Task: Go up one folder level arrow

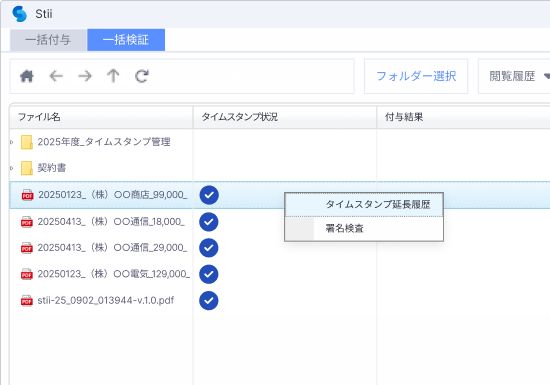Action: [x=113, y=76]
